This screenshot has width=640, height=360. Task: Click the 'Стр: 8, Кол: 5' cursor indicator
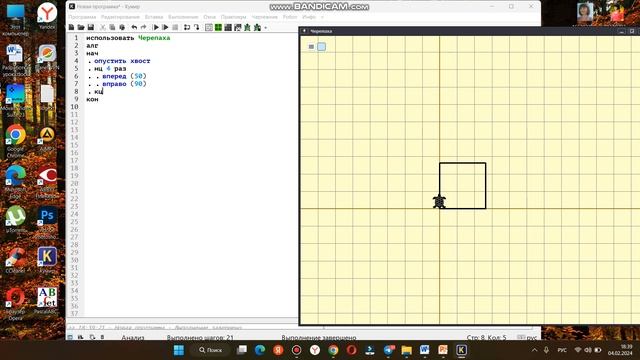coord(486,338)
